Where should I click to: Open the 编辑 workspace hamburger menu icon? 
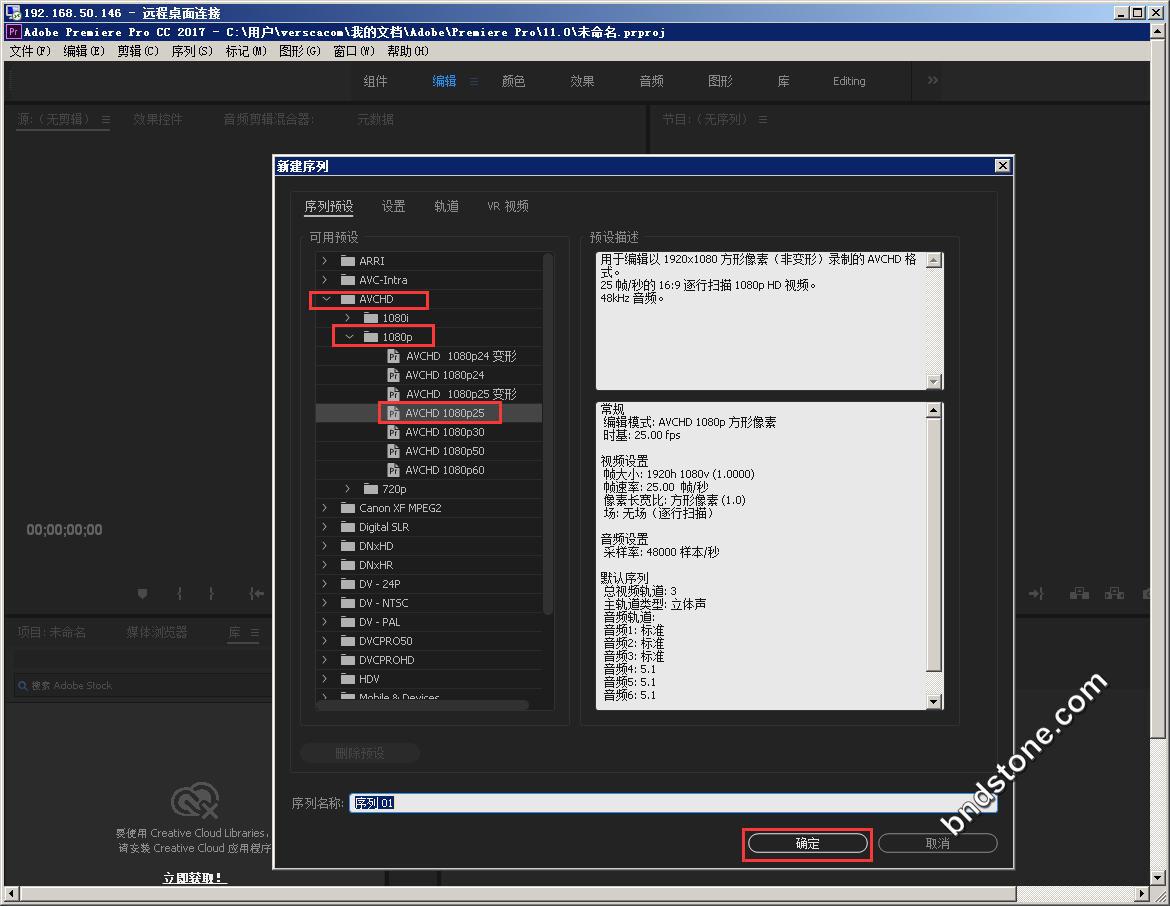point(474,81)
